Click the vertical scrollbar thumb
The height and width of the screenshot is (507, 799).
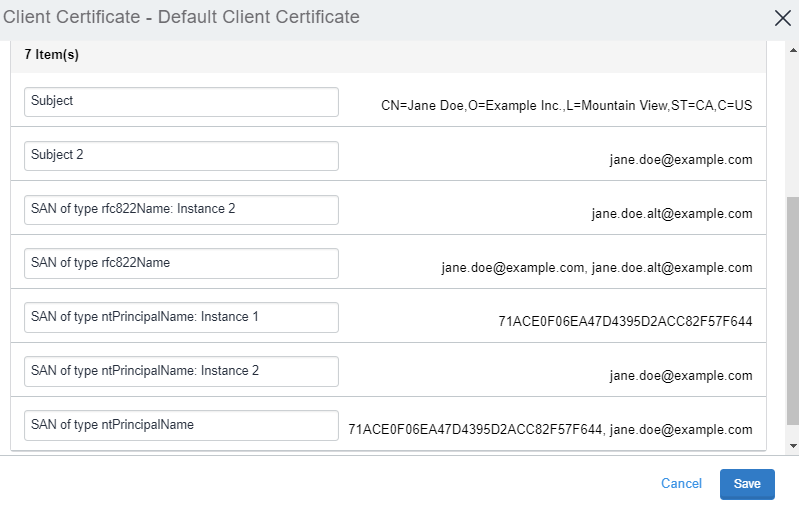point(793,311)
